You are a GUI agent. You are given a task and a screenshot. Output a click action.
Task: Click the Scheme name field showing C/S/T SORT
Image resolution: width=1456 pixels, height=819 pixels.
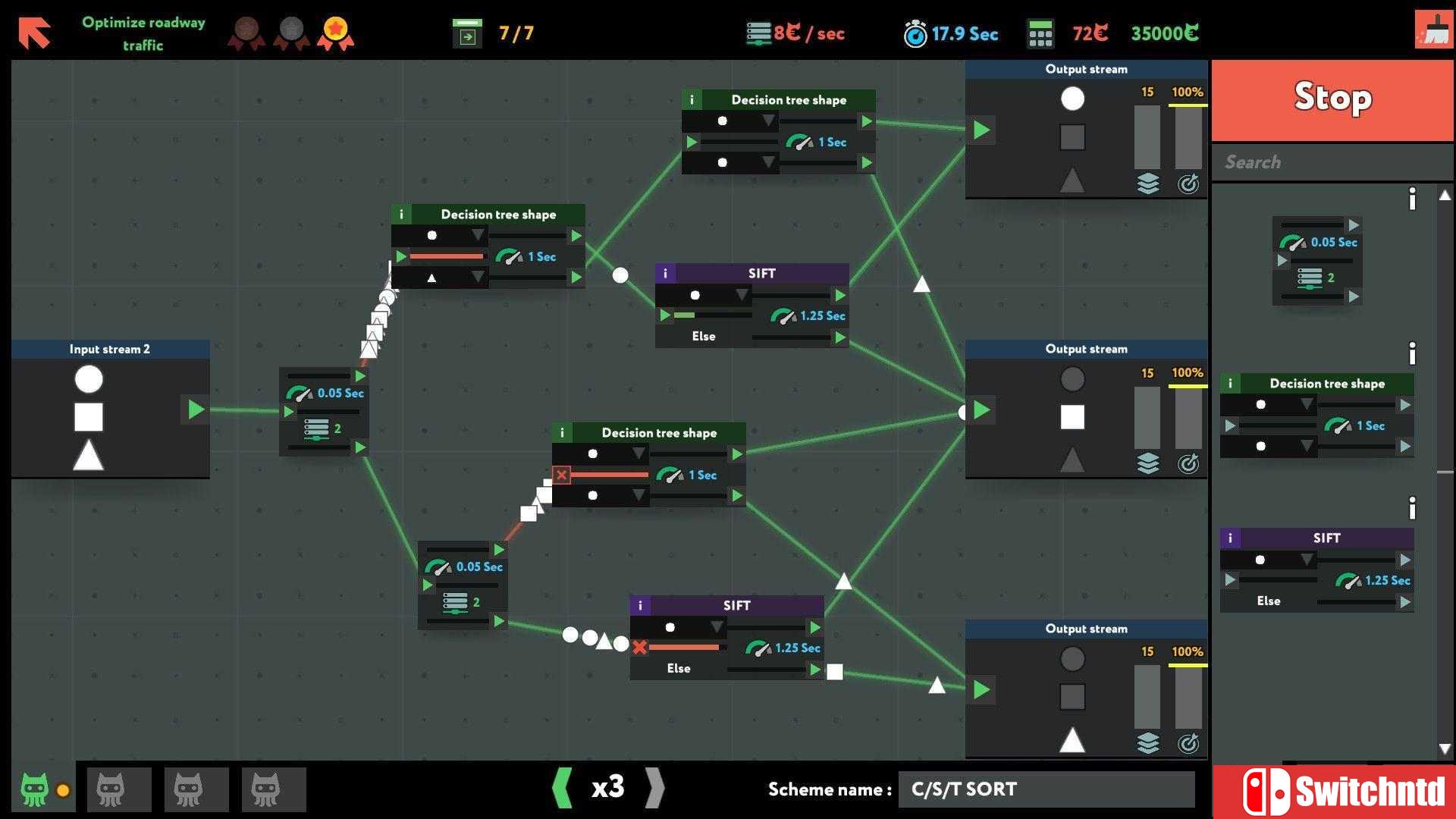point(1045,789)
